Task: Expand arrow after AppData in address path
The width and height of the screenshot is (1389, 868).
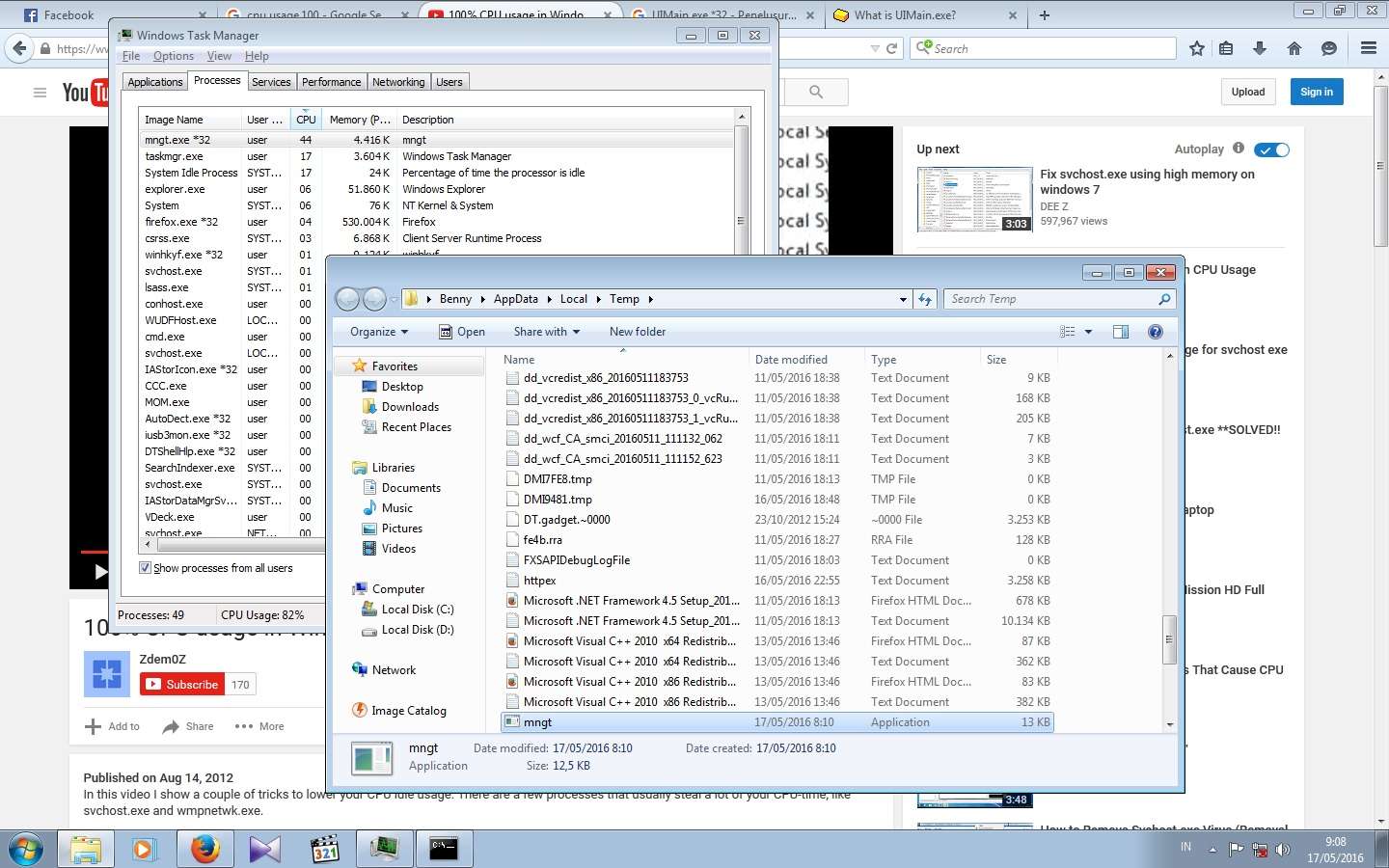Action: coord(550,299)
